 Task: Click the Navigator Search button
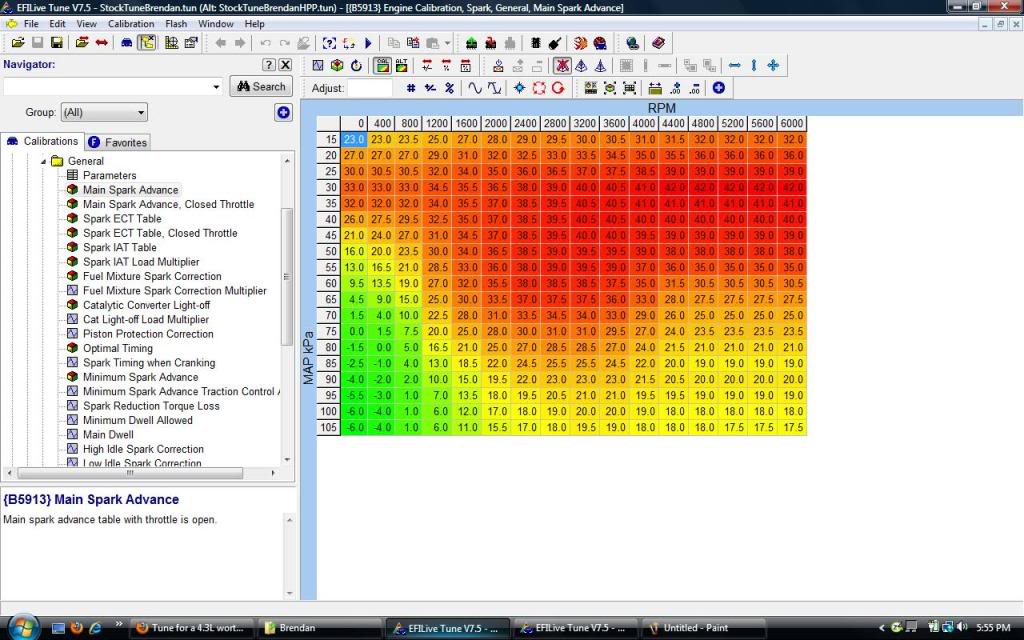click(x=261, y=86)
